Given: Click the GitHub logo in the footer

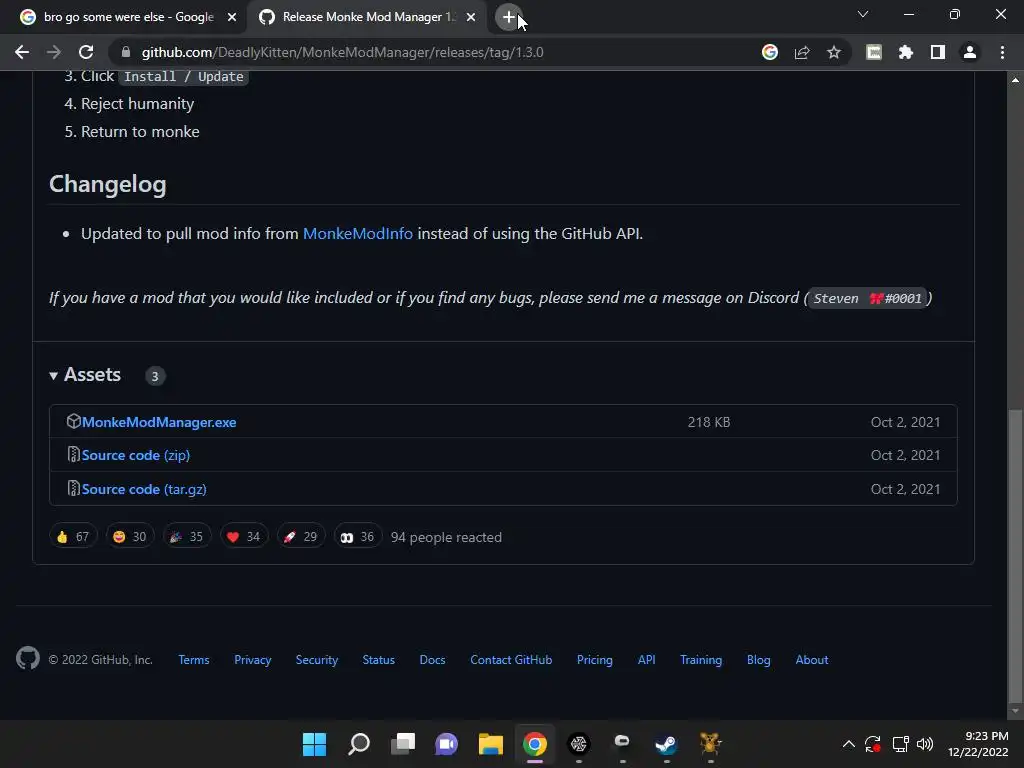Looking at the screenshot, I should (28, 658).
